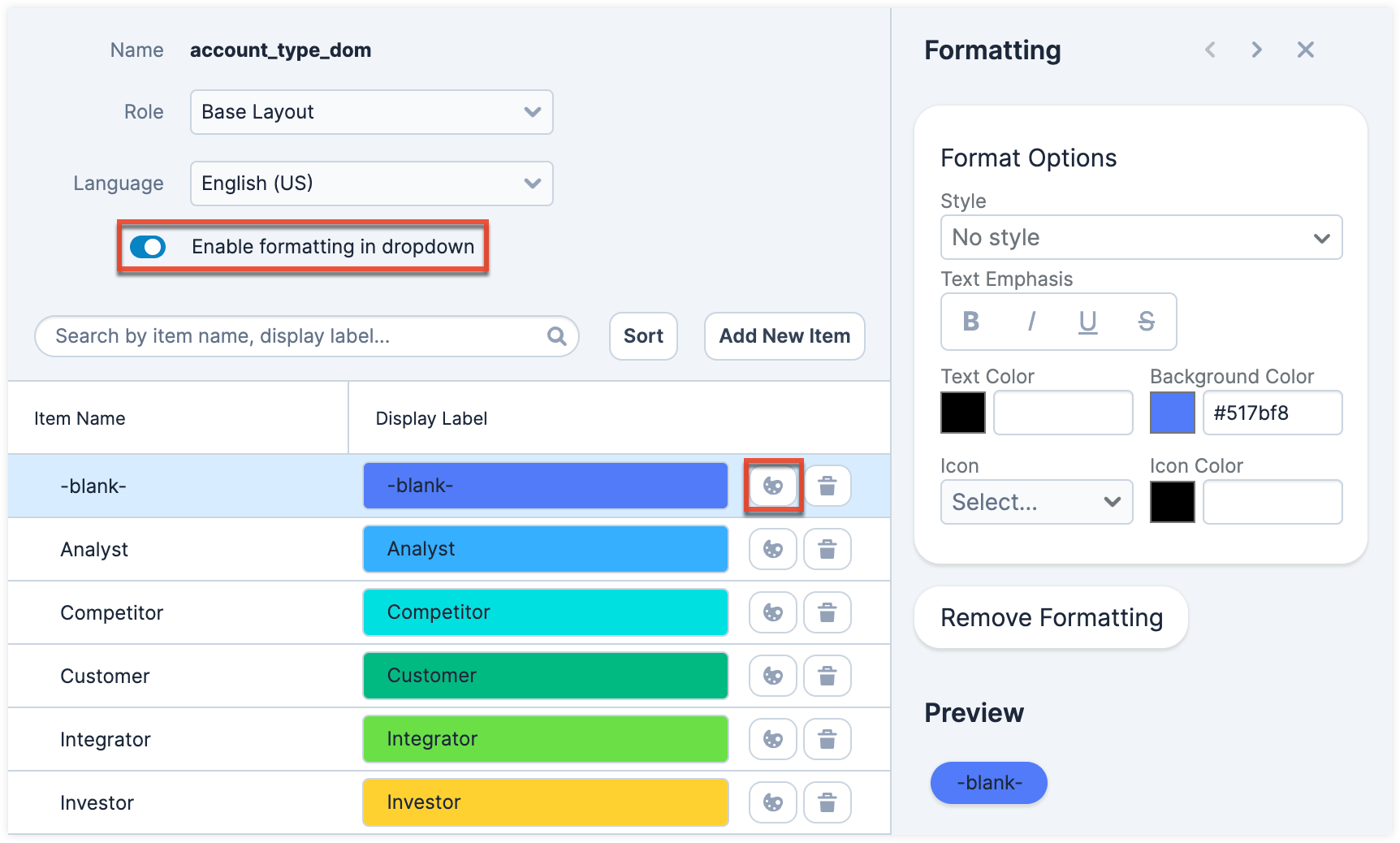The image size is (1400, 843).
Task: Go to next item with right chevron
Action: click(1256, 50)
